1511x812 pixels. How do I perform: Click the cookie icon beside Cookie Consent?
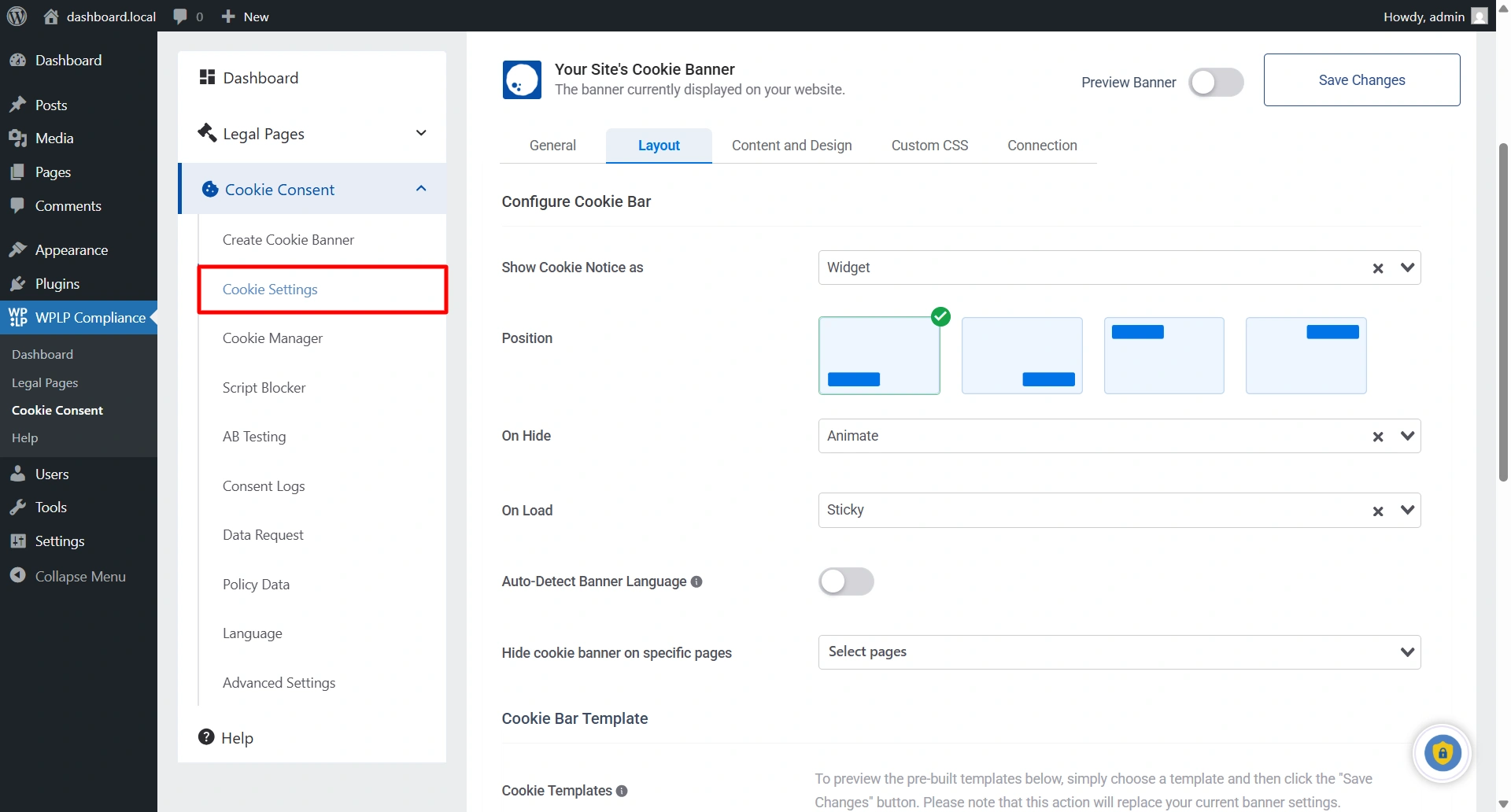209,189
